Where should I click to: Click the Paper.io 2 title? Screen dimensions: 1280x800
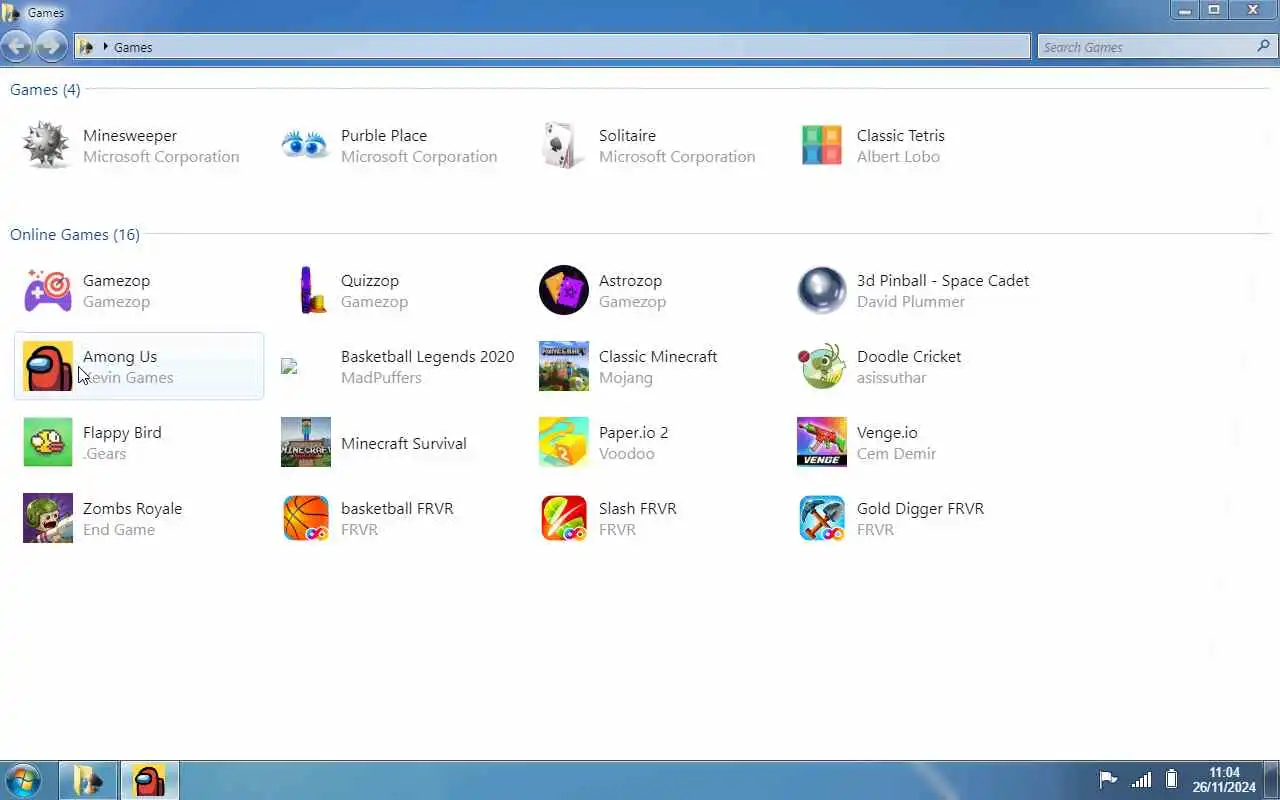click(x=633, y=432)
